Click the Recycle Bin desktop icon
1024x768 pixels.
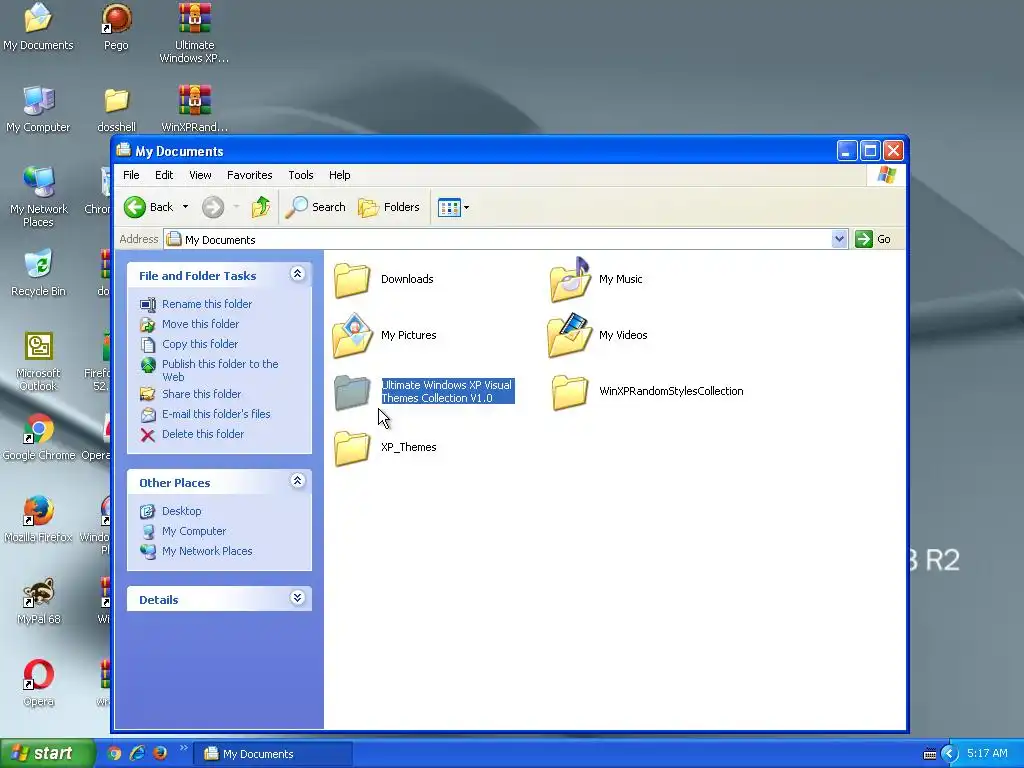pyautogui.click(x=38, y=273)
